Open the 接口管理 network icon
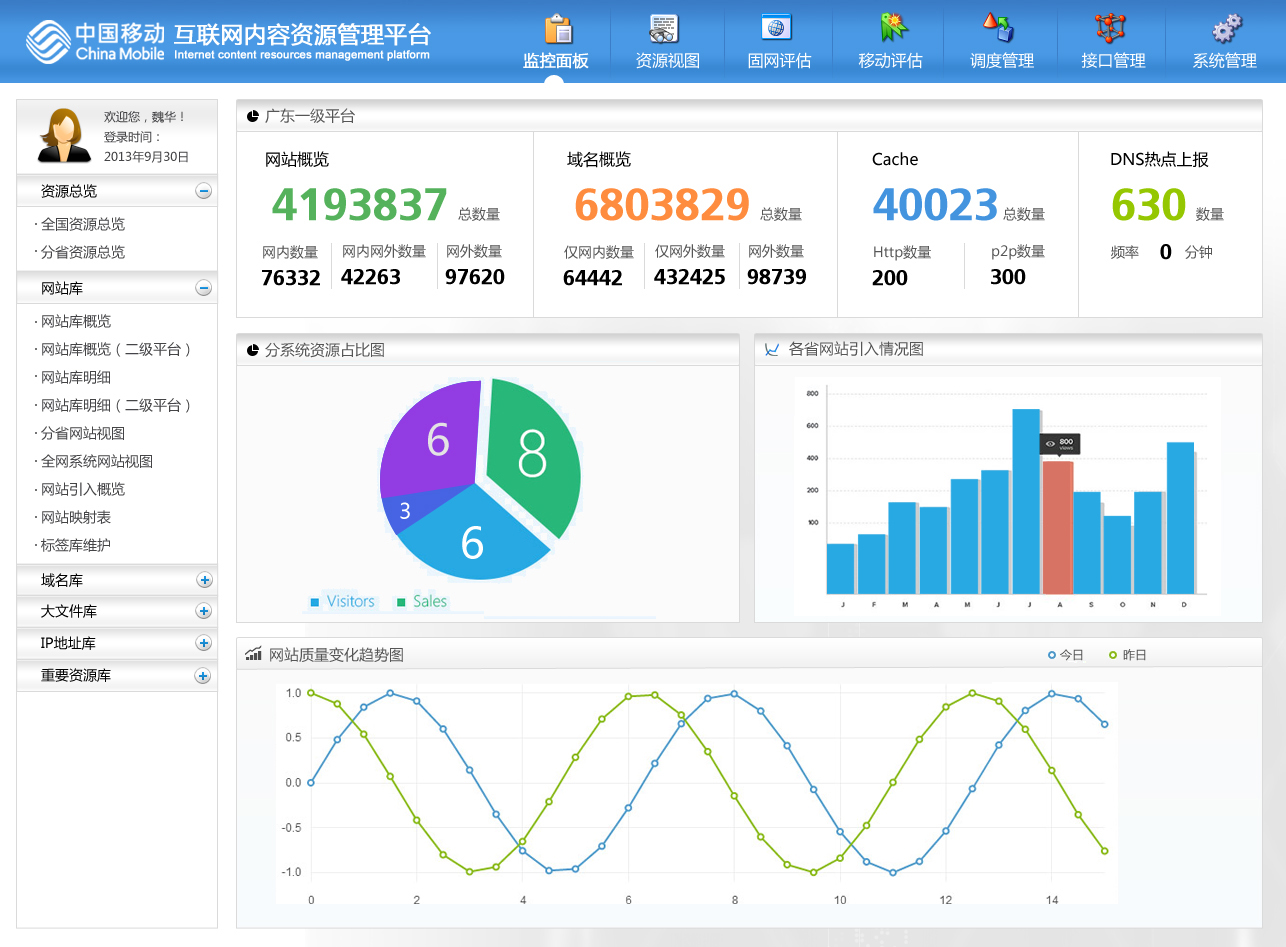1286x947 pixels. pos(1110,28)
